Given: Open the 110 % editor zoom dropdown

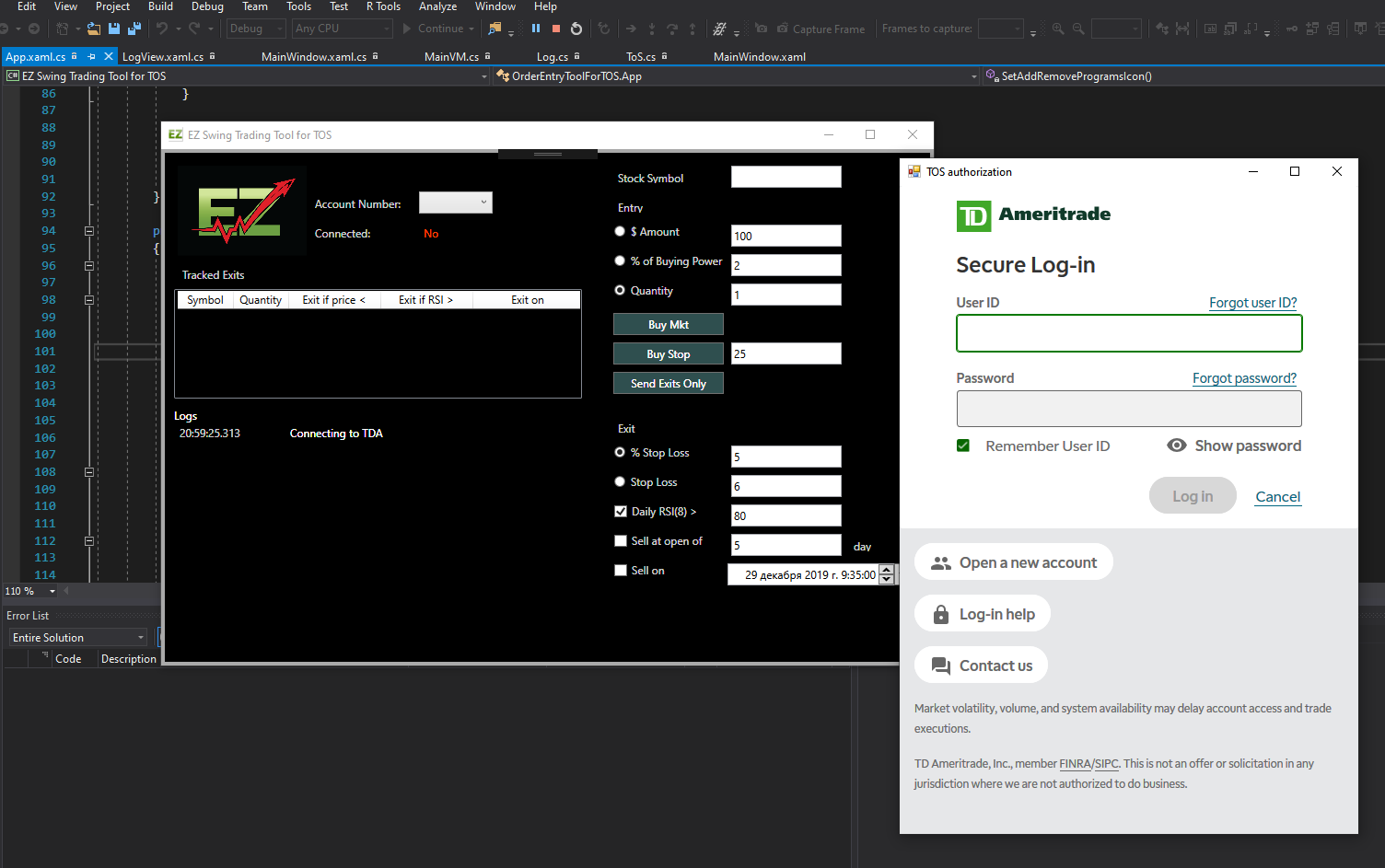Looking at the screenshot, I should (x=52, y=591).
